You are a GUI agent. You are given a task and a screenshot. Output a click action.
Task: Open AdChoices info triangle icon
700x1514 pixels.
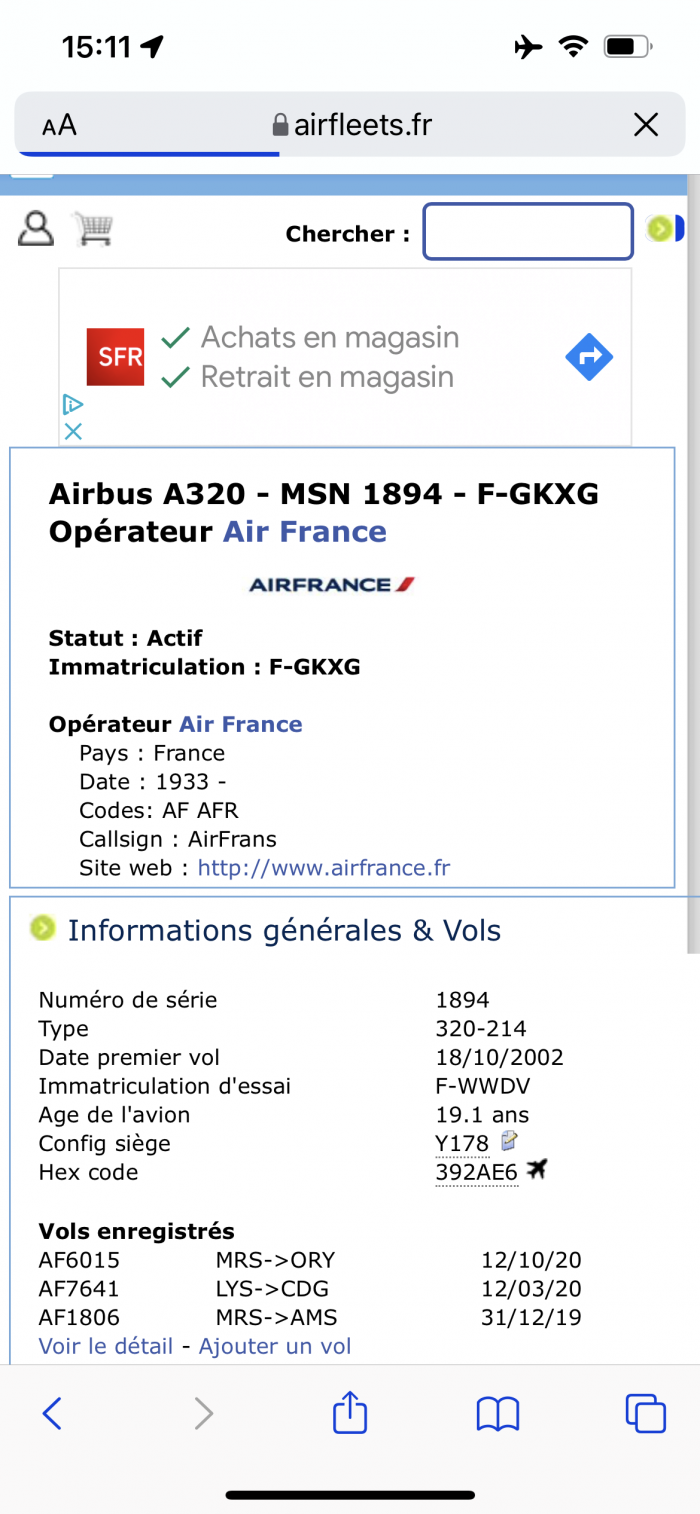click(73, 405)
